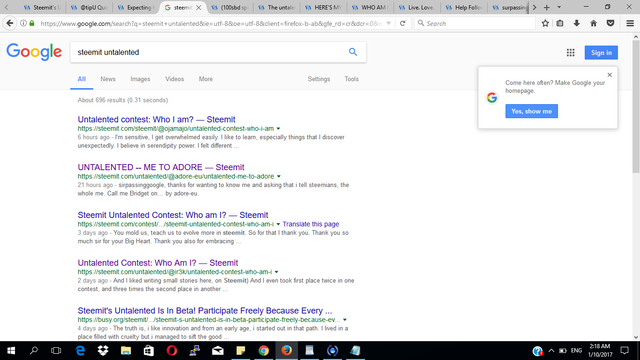Open the Firefox downloads arrow icon
The width and height of the screenshot is (640, 360).
coord(577,23)
